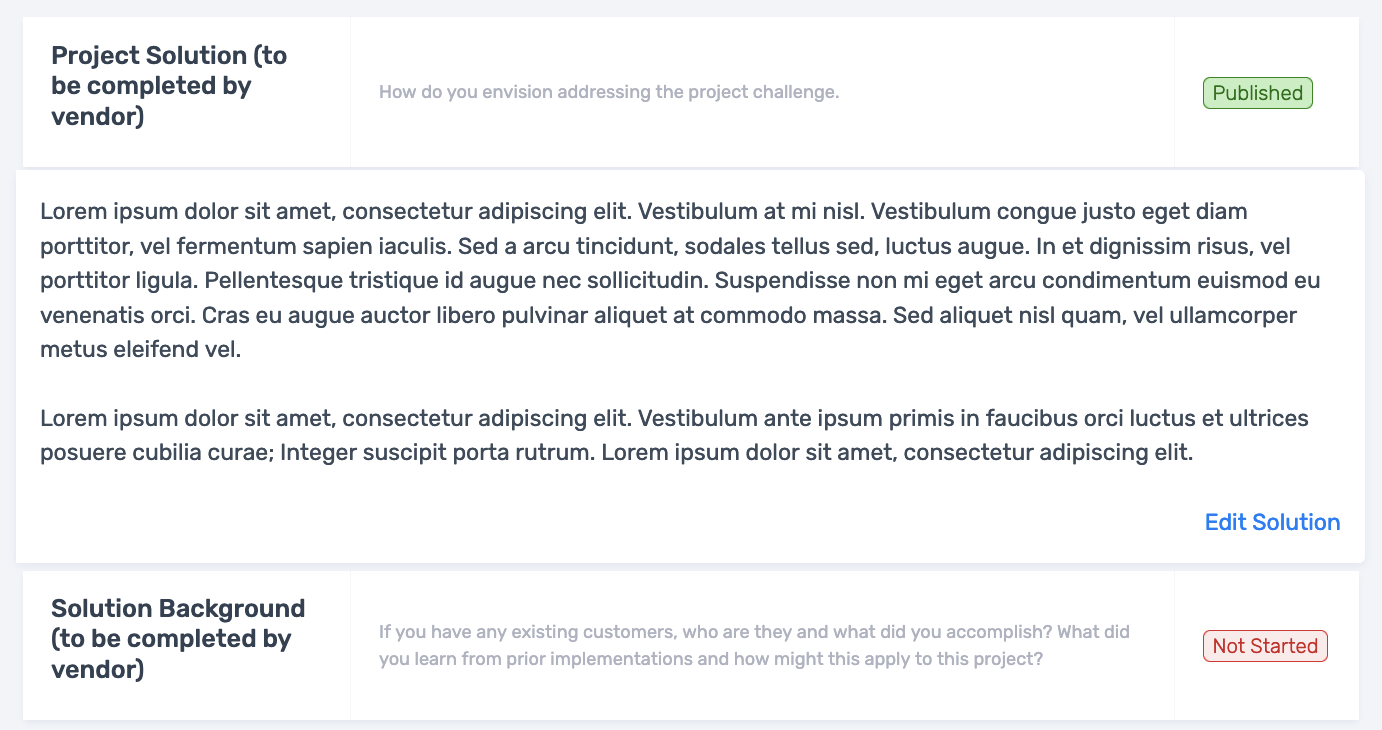Expand the Solution Background section title
The height and width of the screenshot is (730, 1382).
178,639
